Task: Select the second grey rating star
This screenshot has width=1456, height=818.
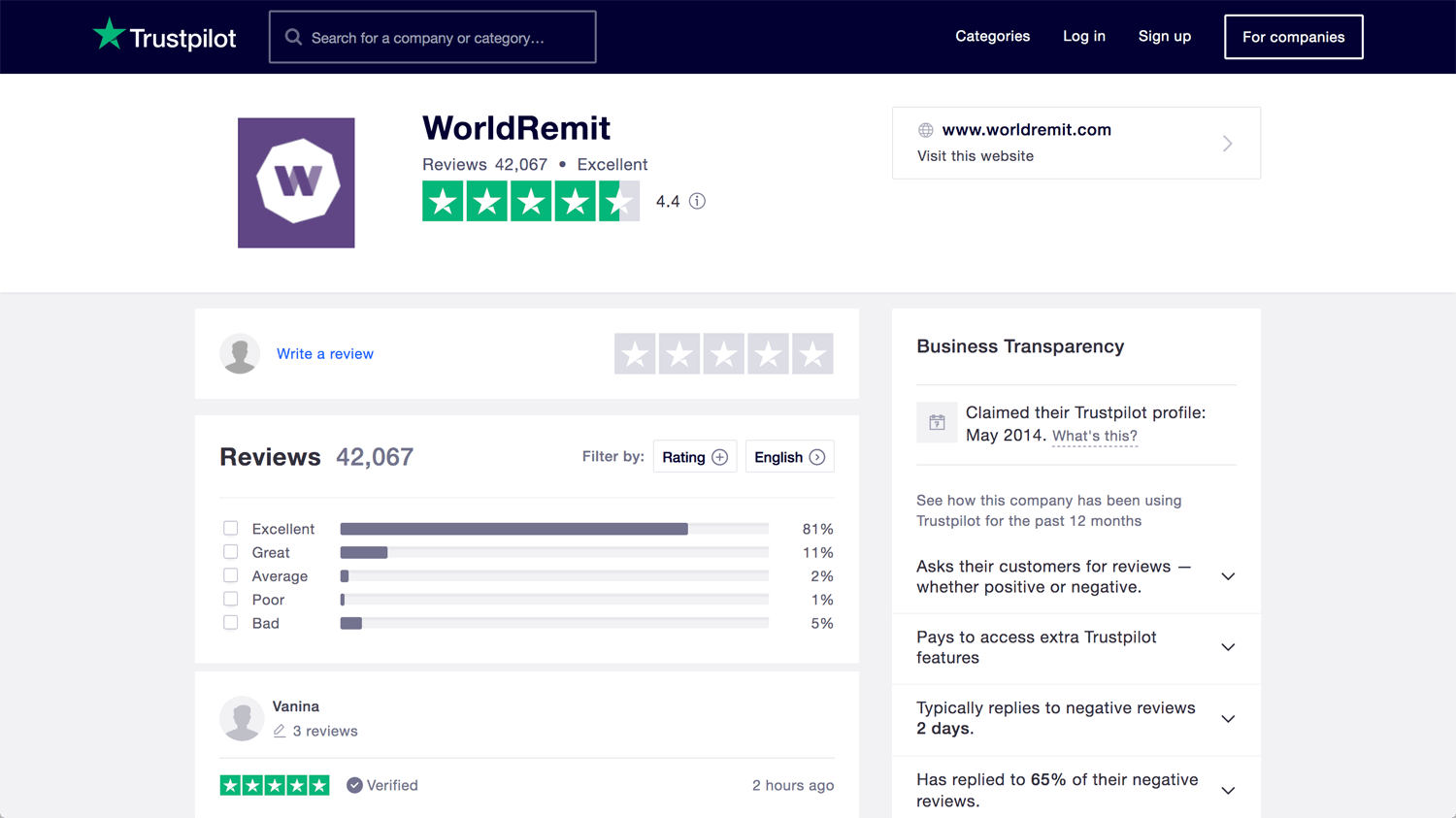Action: (679, 354)
